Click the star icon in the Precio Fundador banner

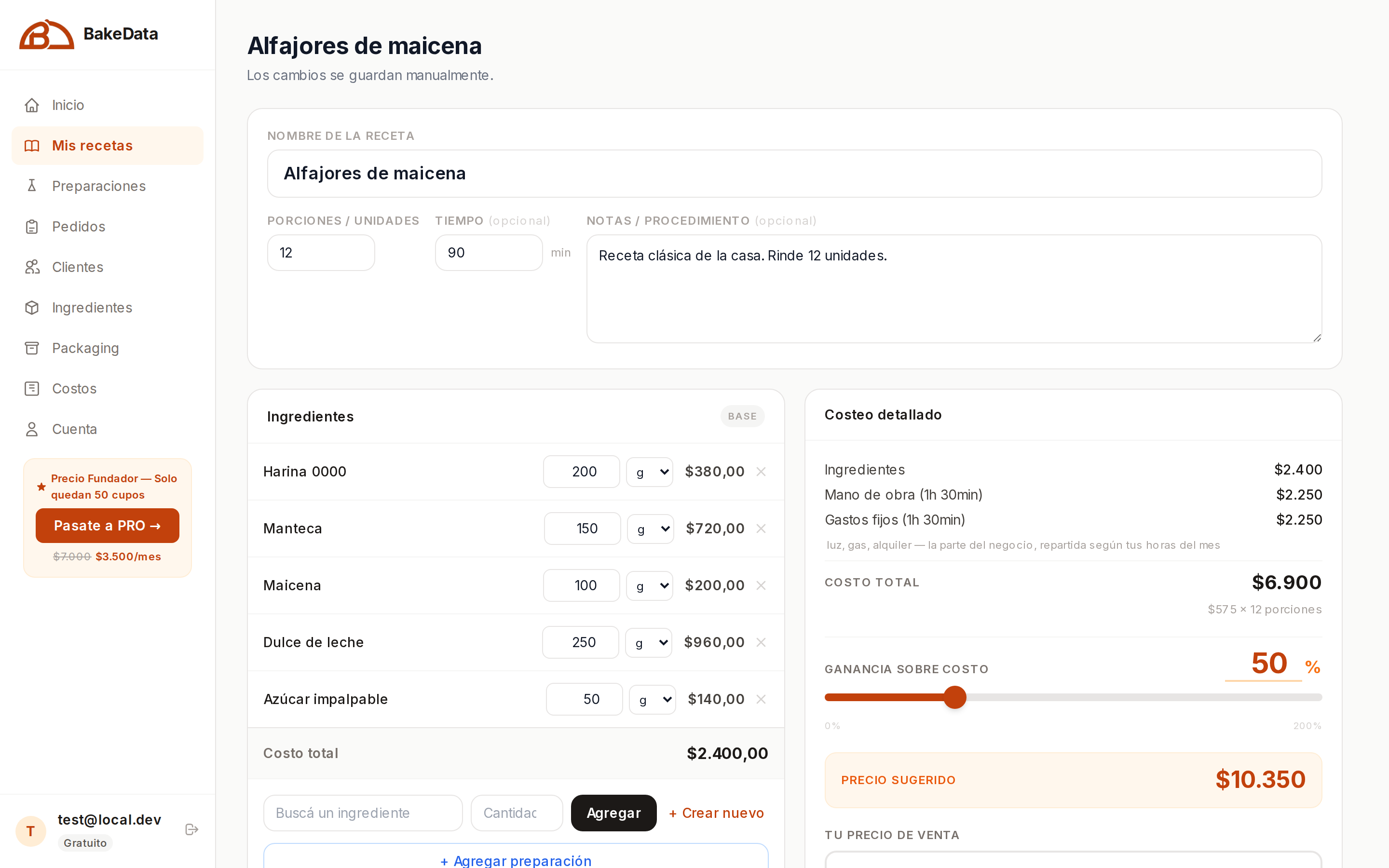pos(41,487)
